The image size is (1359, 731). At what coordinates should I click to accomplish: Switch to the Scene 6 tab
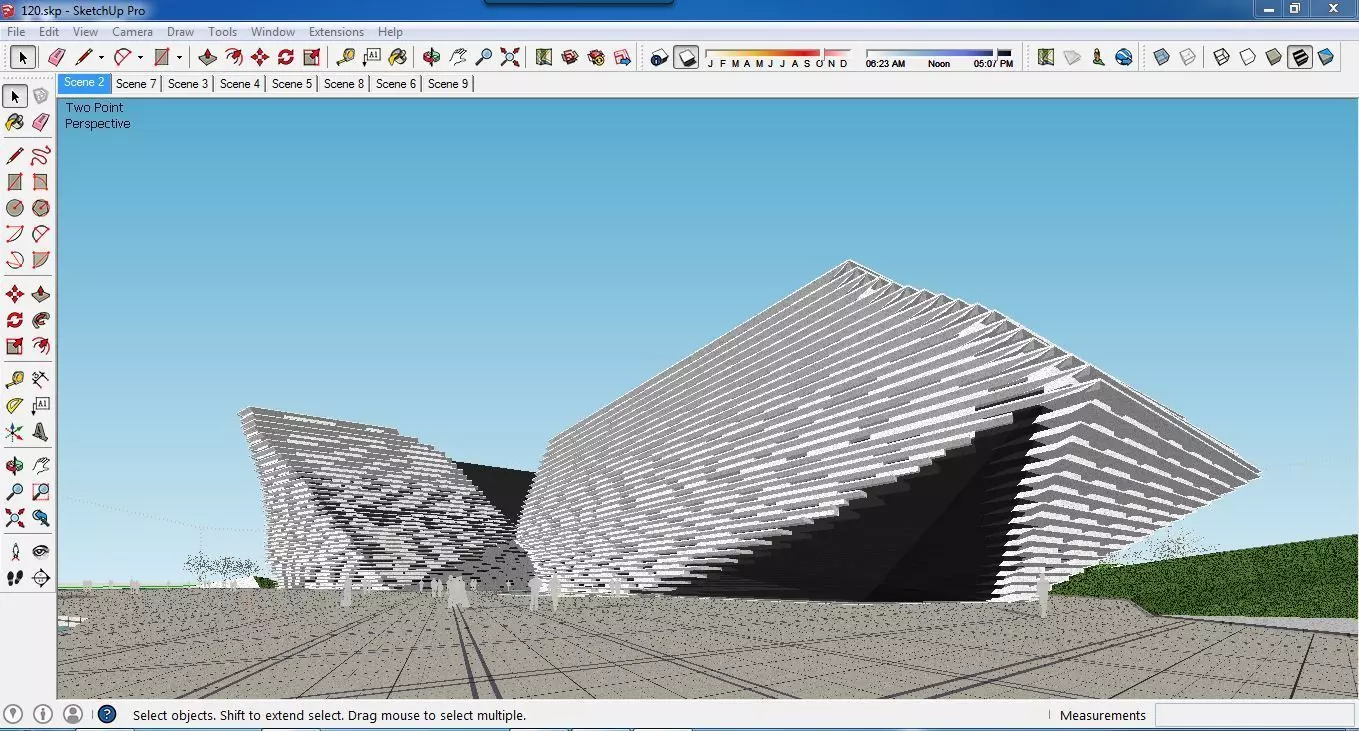click(396, 84)
